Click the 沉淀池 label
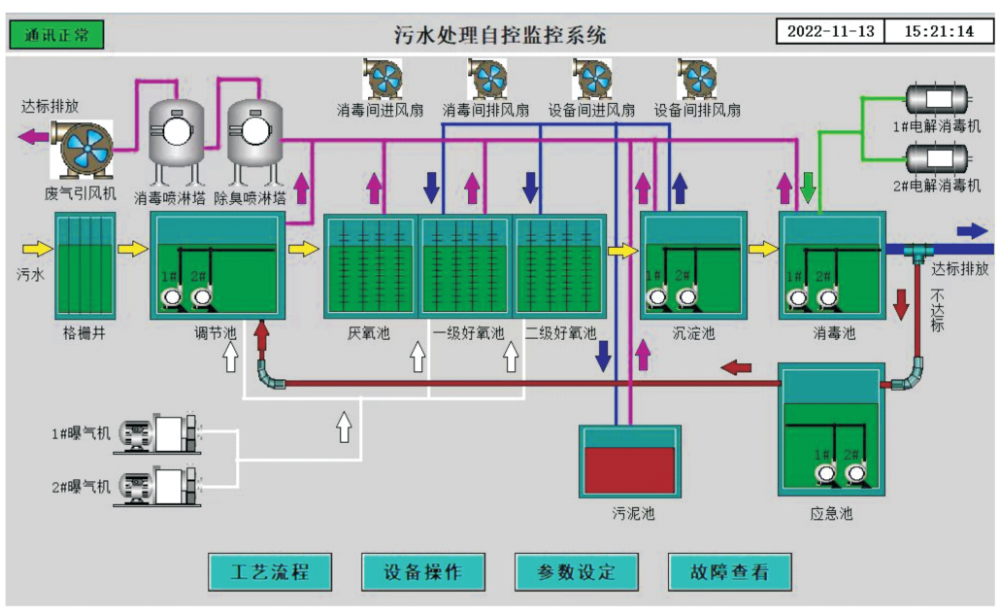This screenshot has height=616, width=1000. [693, 333]
